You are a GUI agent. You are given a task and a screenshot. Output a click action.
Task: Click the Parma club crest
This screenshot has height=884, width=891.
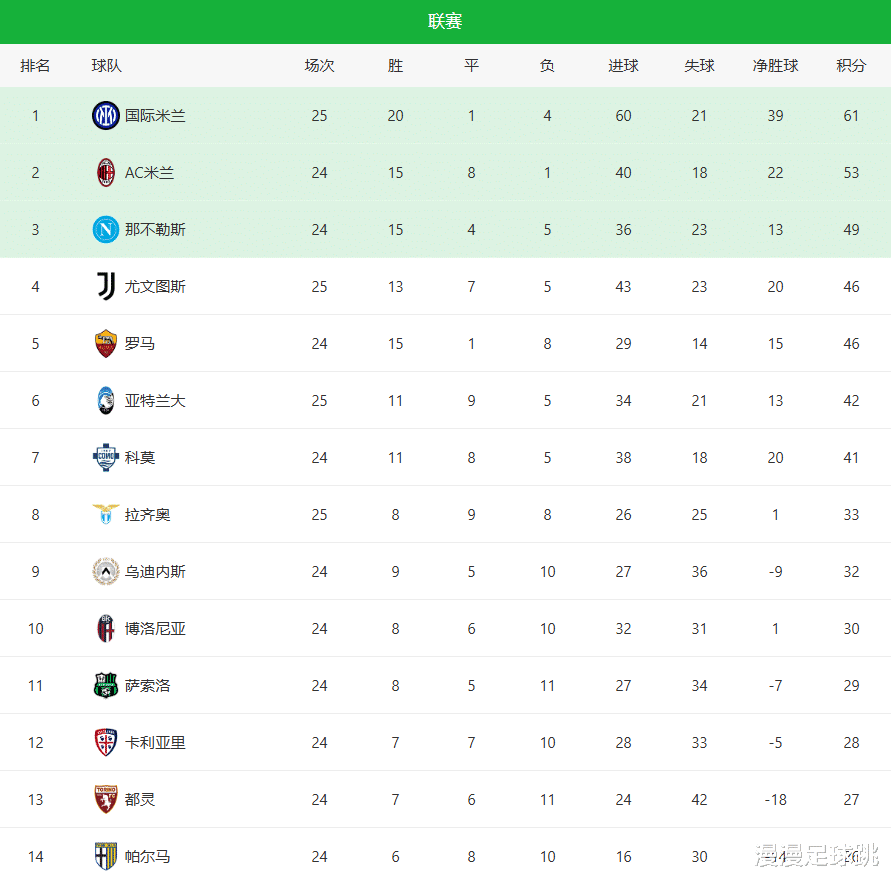105,857
